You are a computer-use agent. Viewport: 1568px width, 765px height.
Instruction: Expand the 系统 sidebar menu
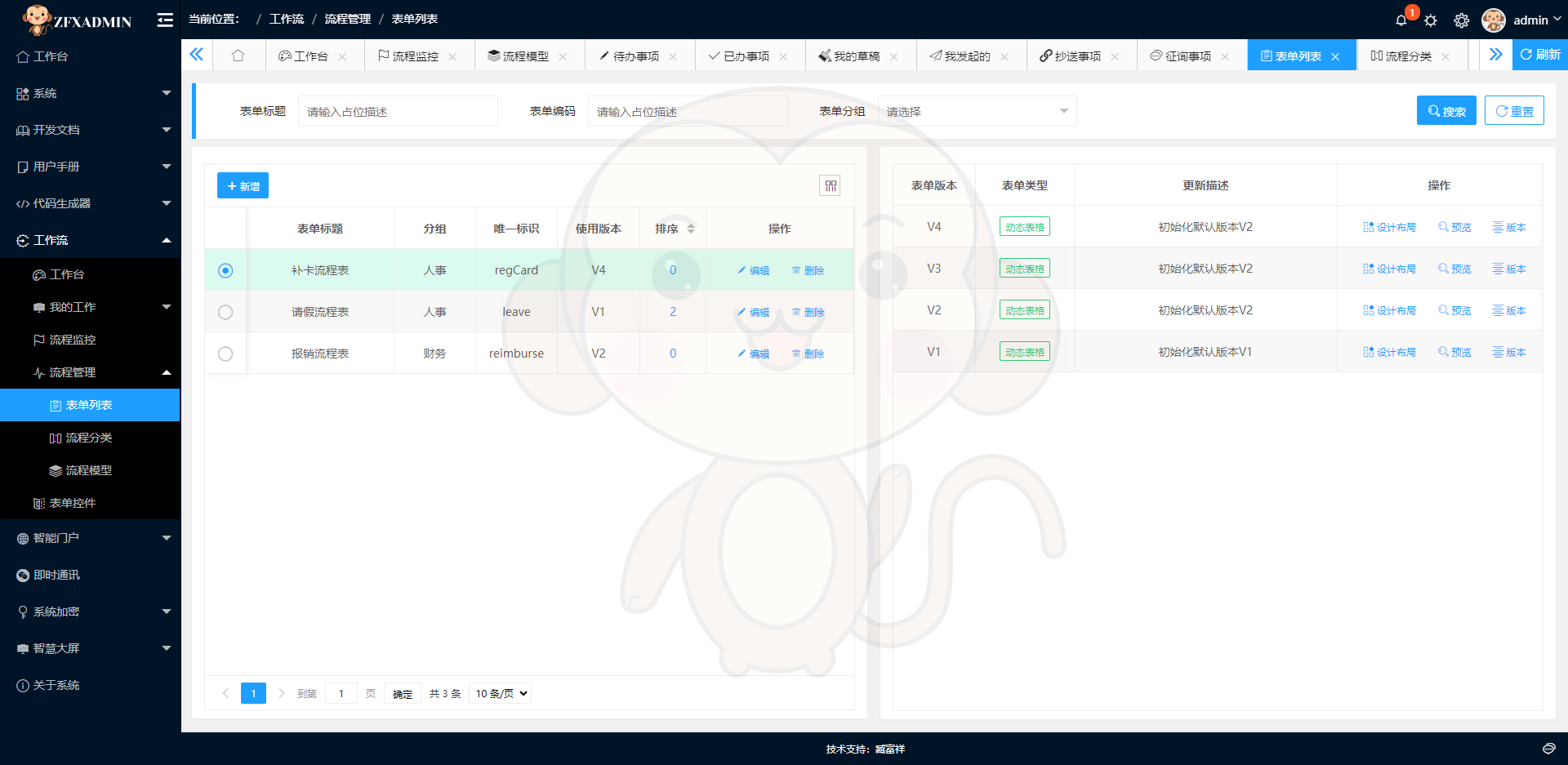[x=90, y=93]
